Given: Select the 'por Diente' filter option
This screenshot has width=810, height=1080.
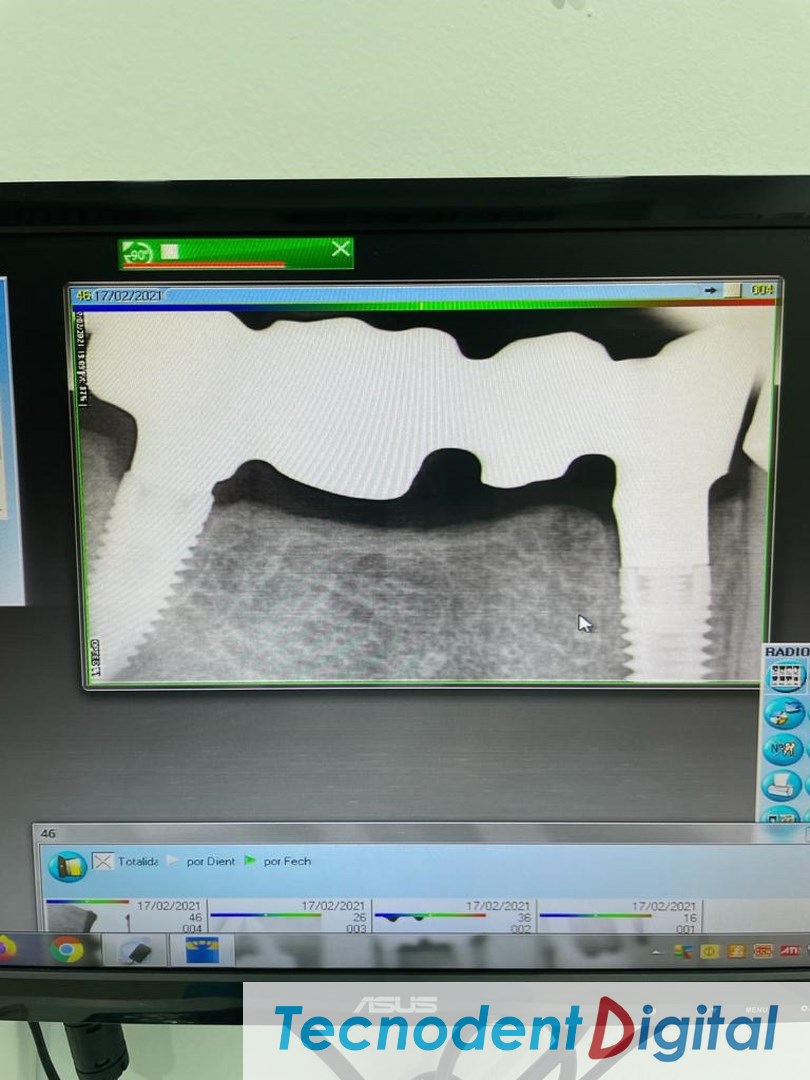Looking at the screenshot, I should [201, 861].
